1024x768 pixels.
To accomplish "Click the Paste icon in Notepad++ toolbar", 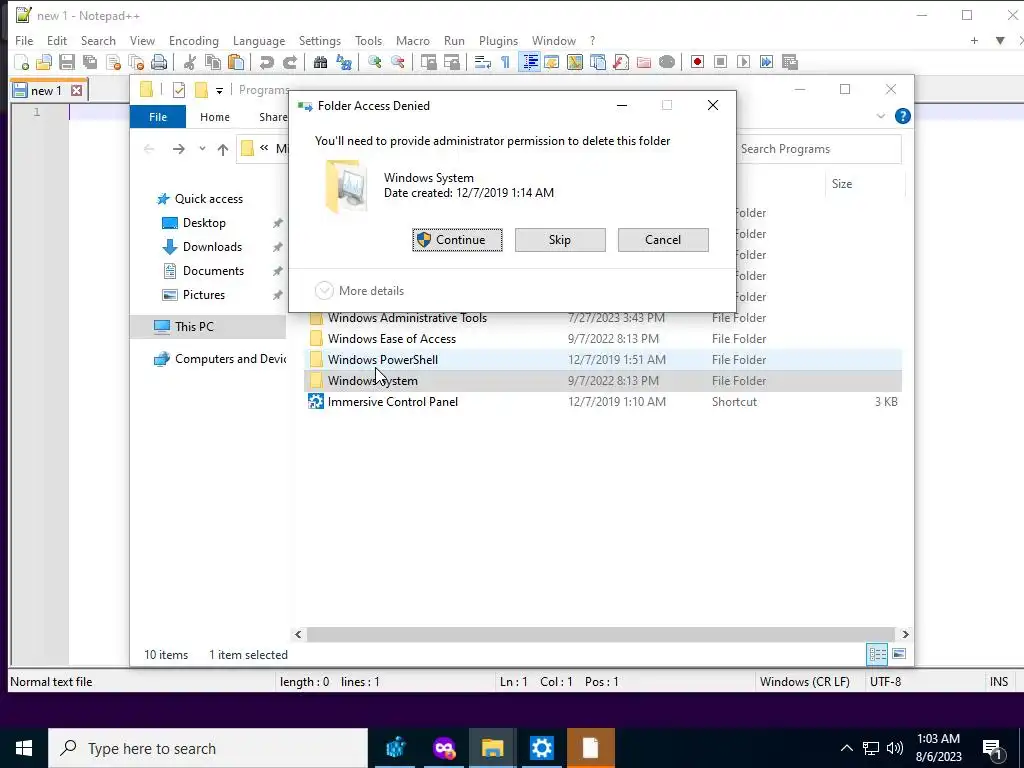I will 236,62.
